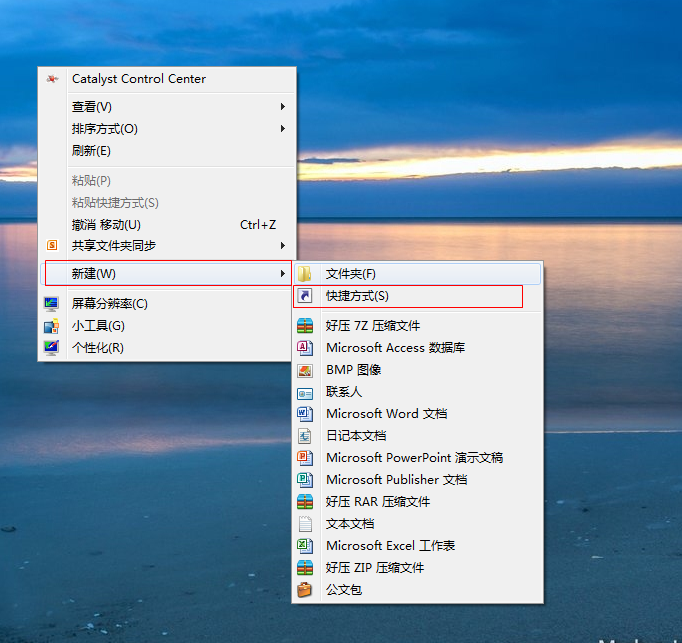Choose 撤消 移动(U) entry
The width and height of the screenshot is (682, 643).
[167, 225]
